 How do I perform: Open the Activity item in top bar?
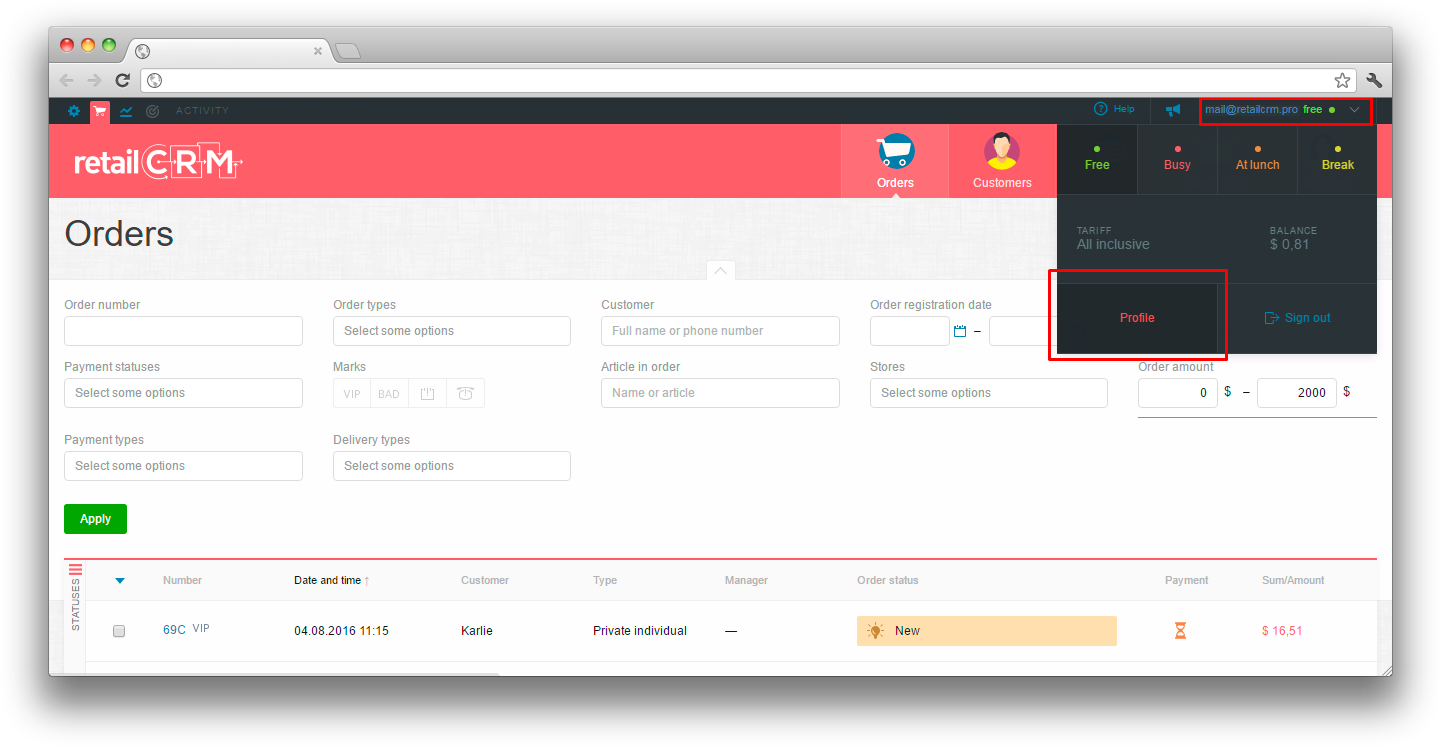tap(202, 111)
